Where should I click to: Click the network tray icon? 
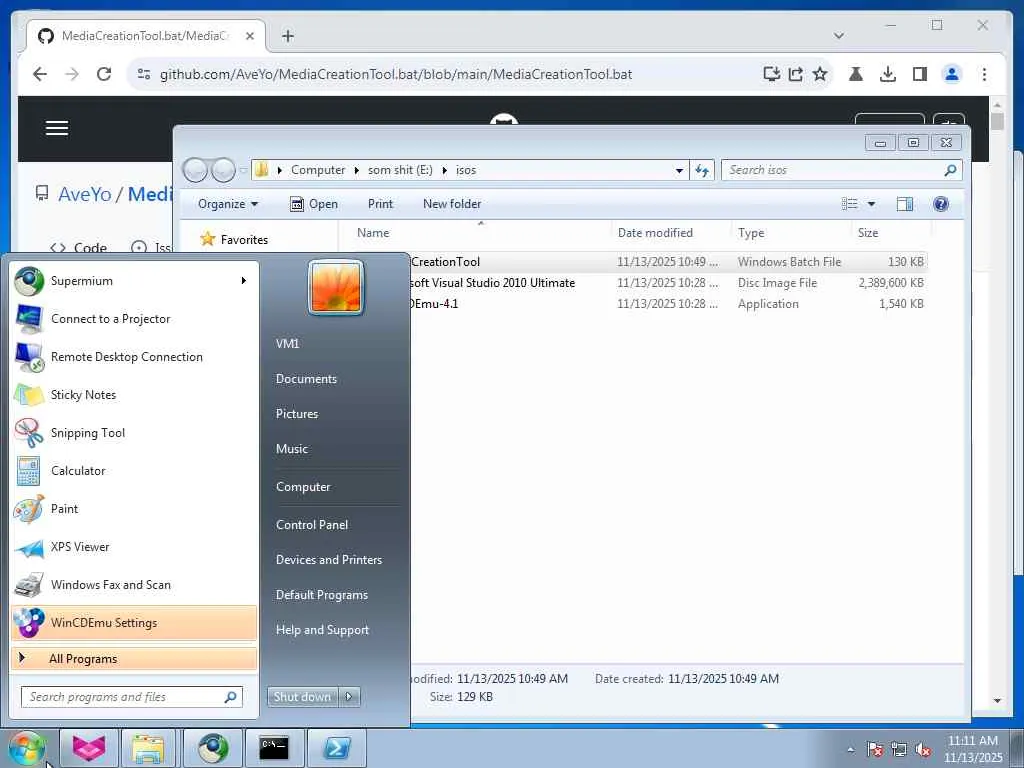pyautogui.click(x=899, y=750)
